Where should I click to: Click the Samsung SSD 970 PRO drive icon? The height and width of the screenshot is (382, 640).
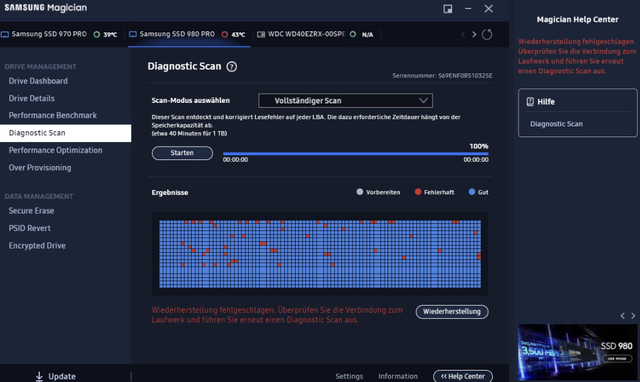pos(5,34)
